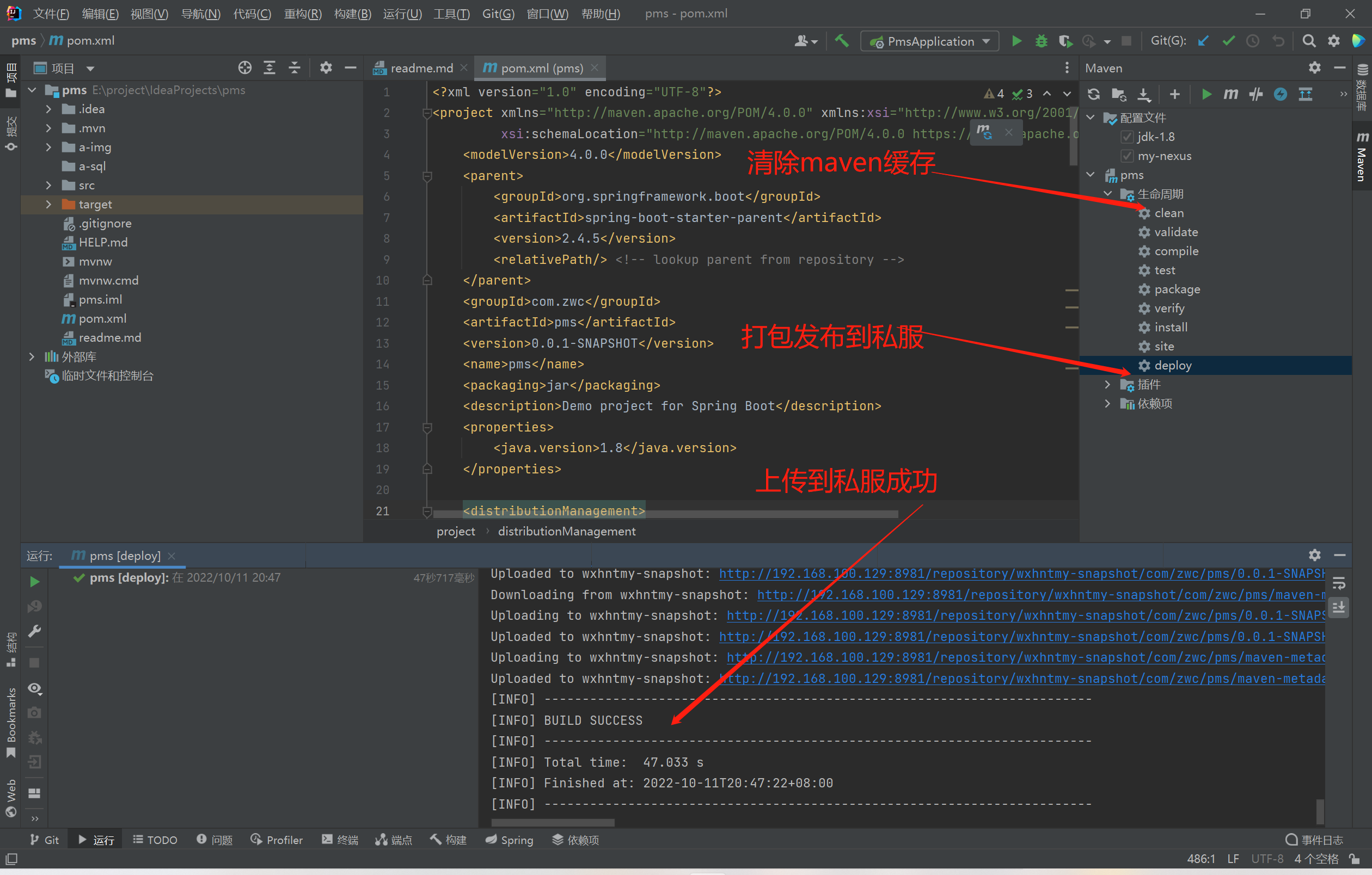Select opened file locate target icon in Project panel
Viewport: 1372px width, 875px height.
coord(244,67)
